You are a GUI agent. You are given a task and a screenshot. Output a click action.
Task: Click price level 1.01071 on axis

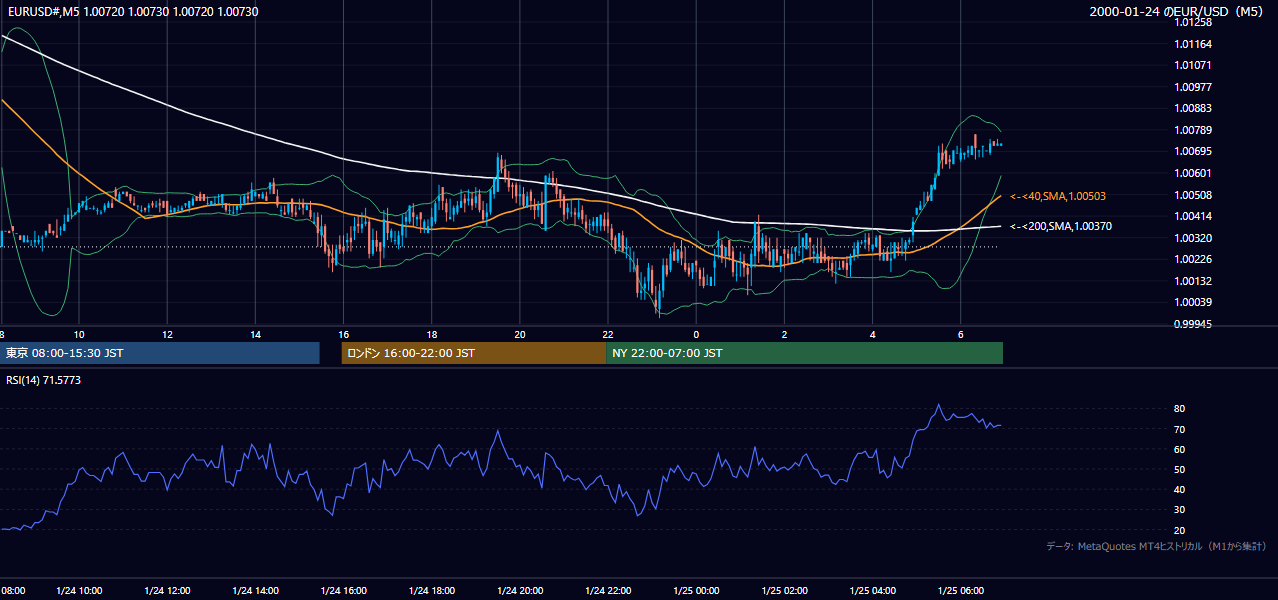(1193, 65)
